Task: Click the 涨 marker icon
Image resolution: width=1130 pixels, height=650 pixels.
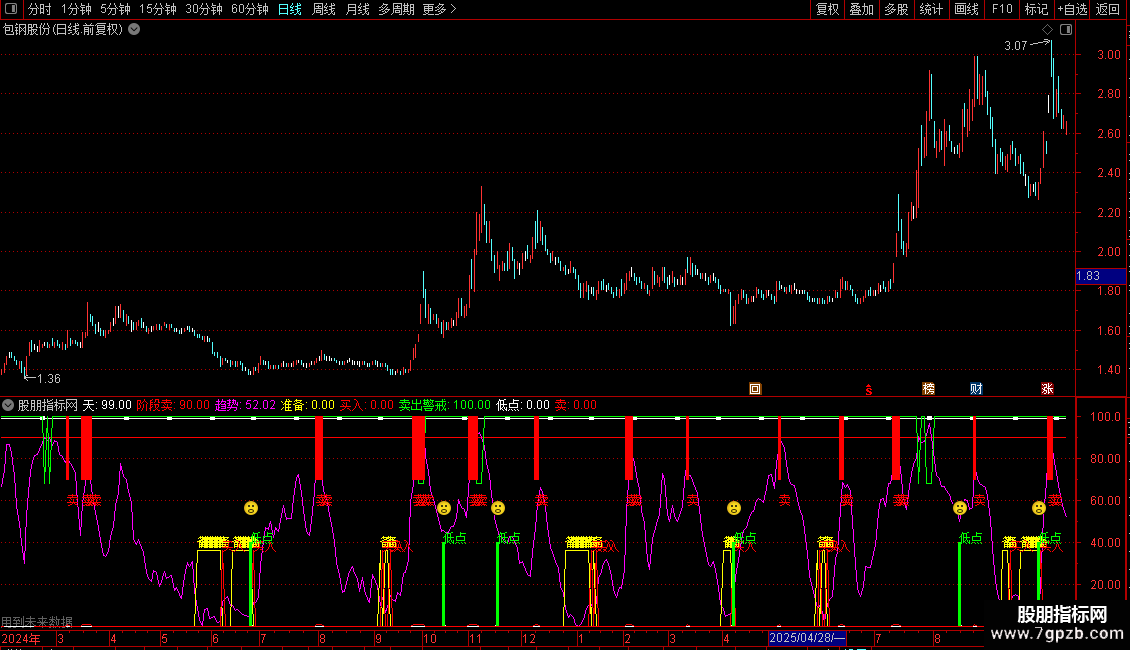Action: click(1047, 388)
